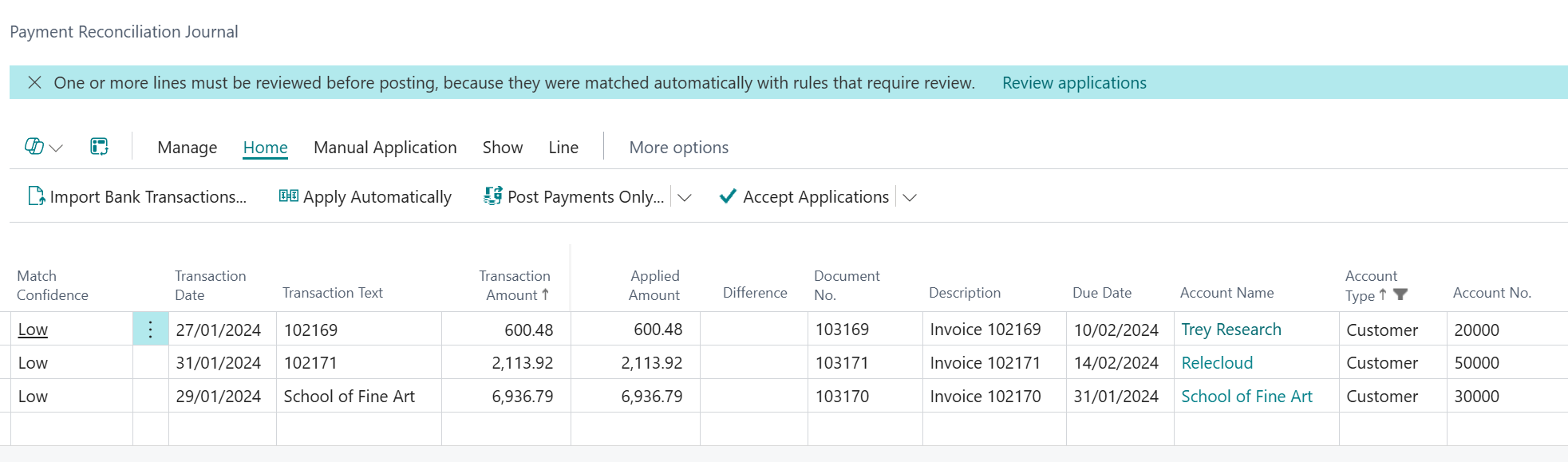
Task: Select transaction date 31/01/2024
Action: tap(223, 363)
